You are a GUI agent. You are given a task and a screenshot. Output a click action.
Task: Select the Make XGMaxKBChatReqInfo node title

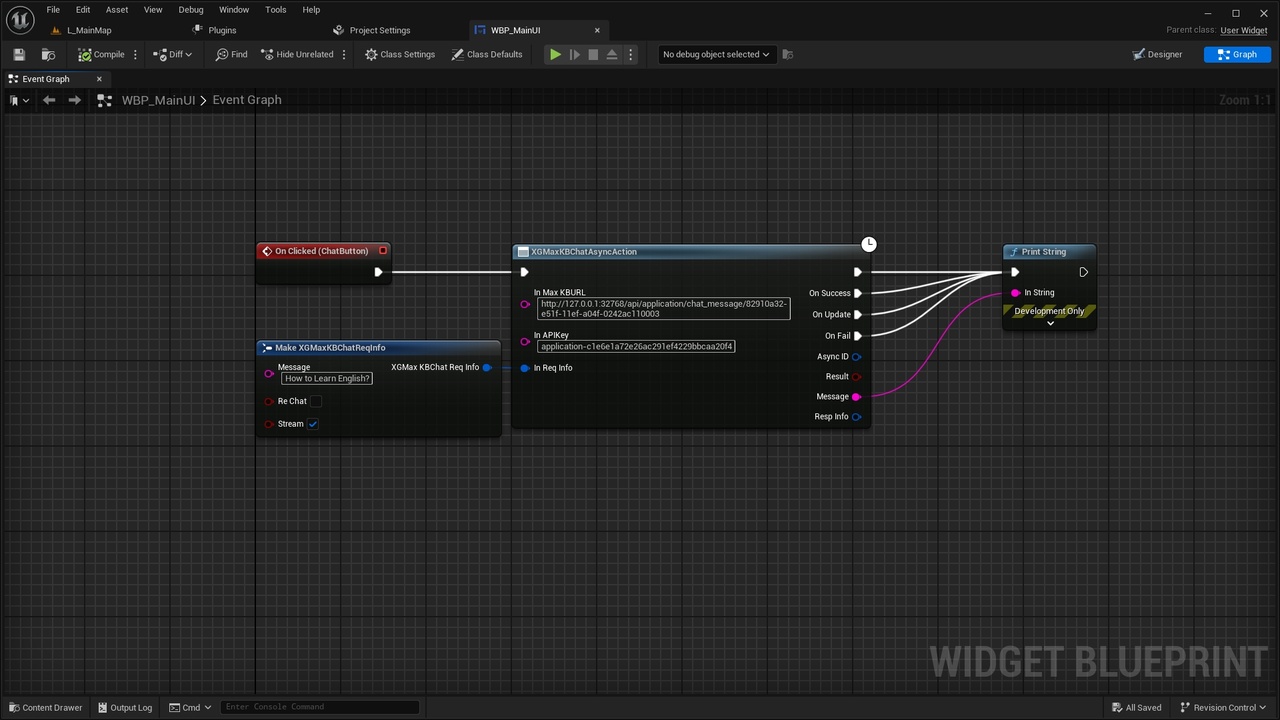330,348
